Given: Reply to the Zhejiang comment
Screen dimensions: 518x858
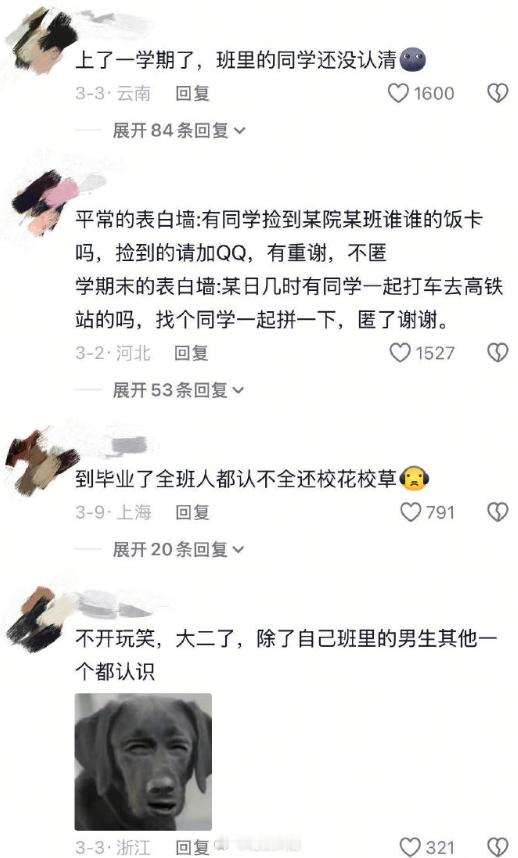Looking at the screenshot, I should coord(192,847).
